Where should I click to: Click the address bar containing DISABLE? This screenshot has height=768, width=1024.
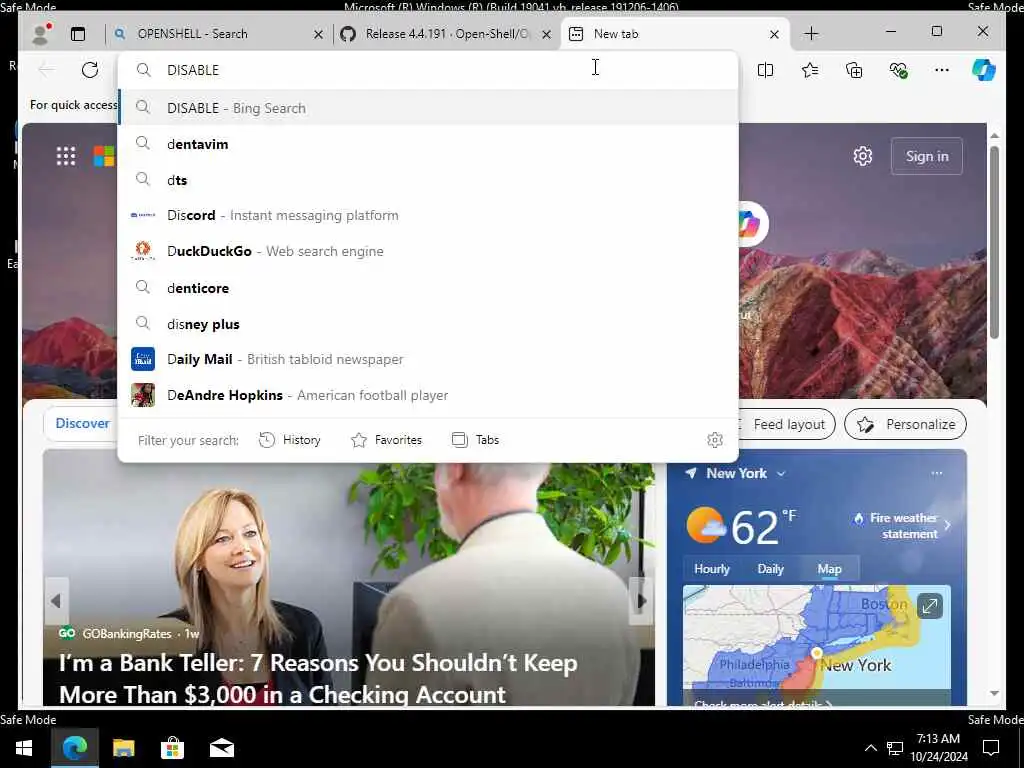pos(428,70)
